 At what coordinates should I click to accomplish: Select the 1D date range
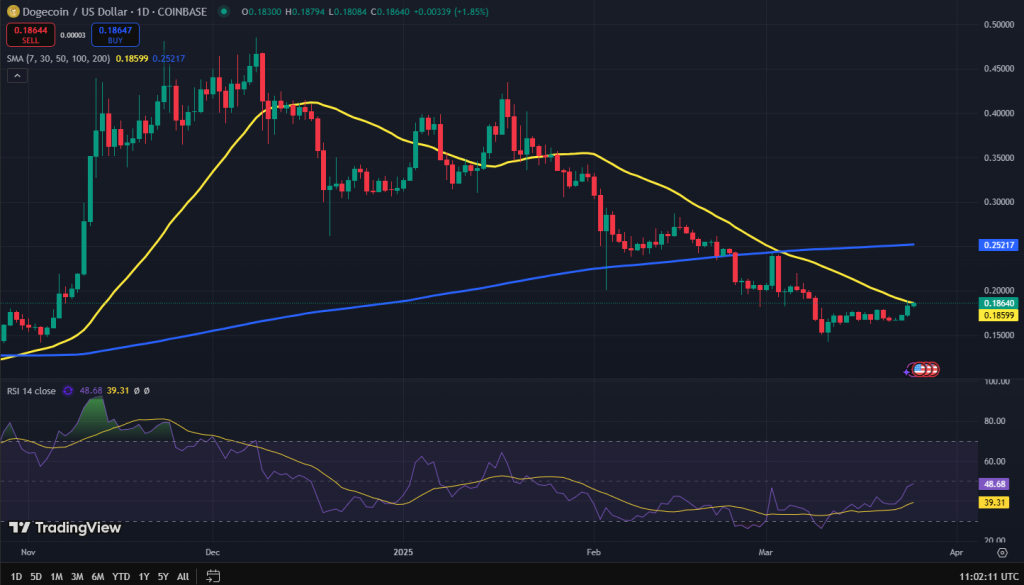point(17,577)
